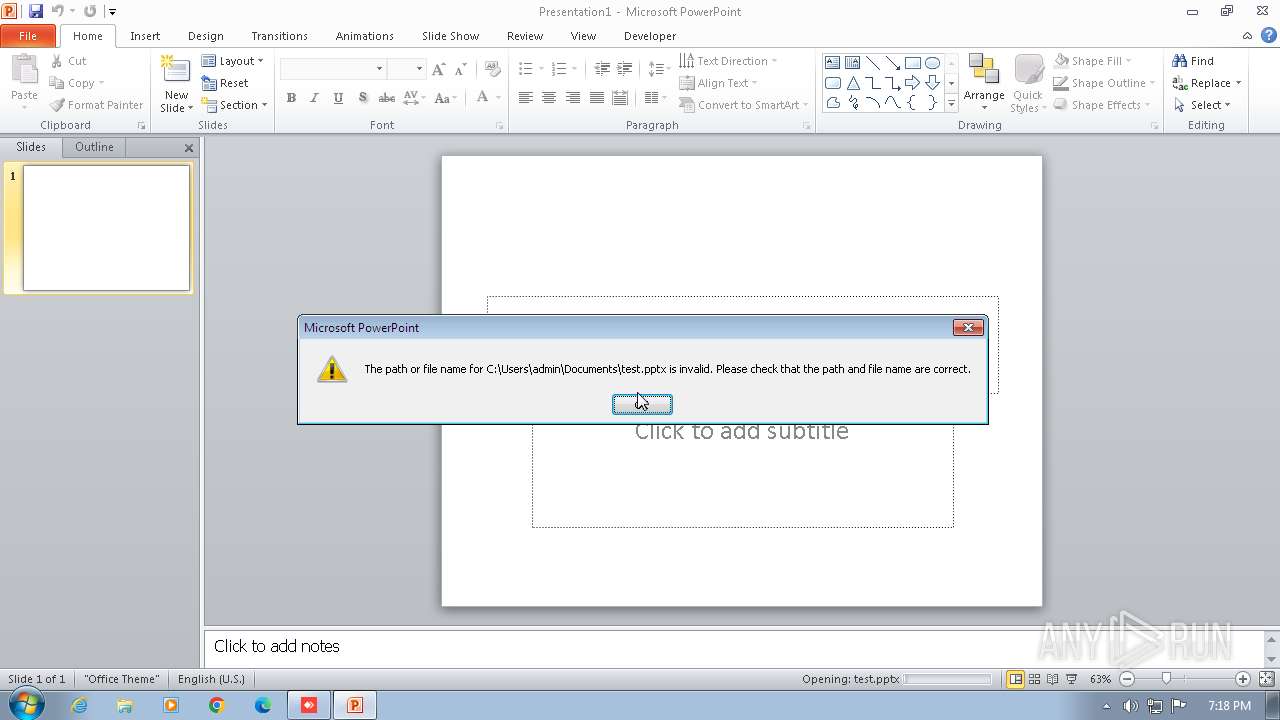Switch to the Outline pane tab
This screenshot has height=720, width=1280.
click(x=94, y=147)
